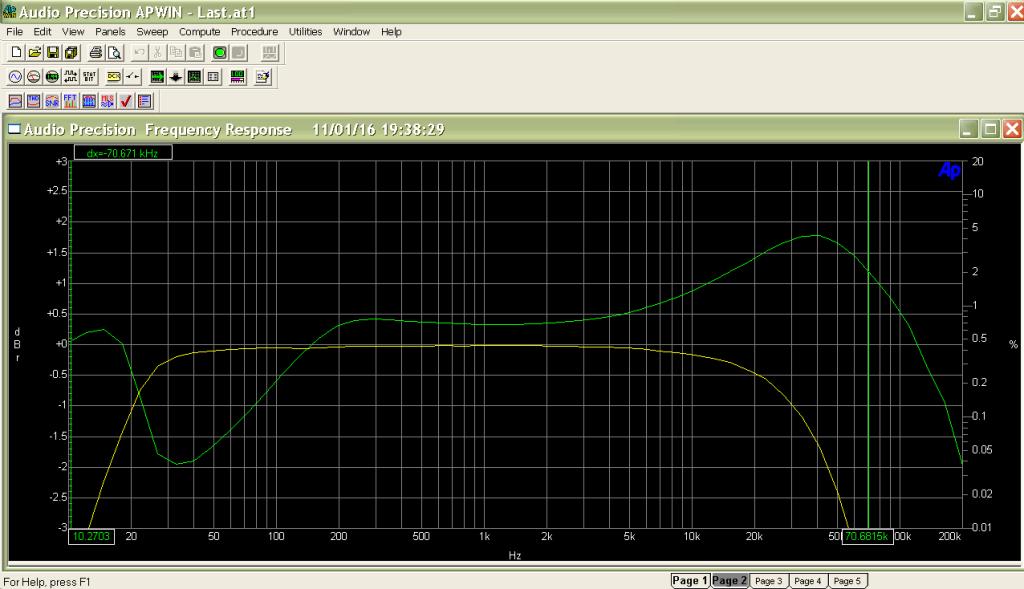Close the Frequency Response graph window
The image size is (1024, 589).
pos(1012,129)
